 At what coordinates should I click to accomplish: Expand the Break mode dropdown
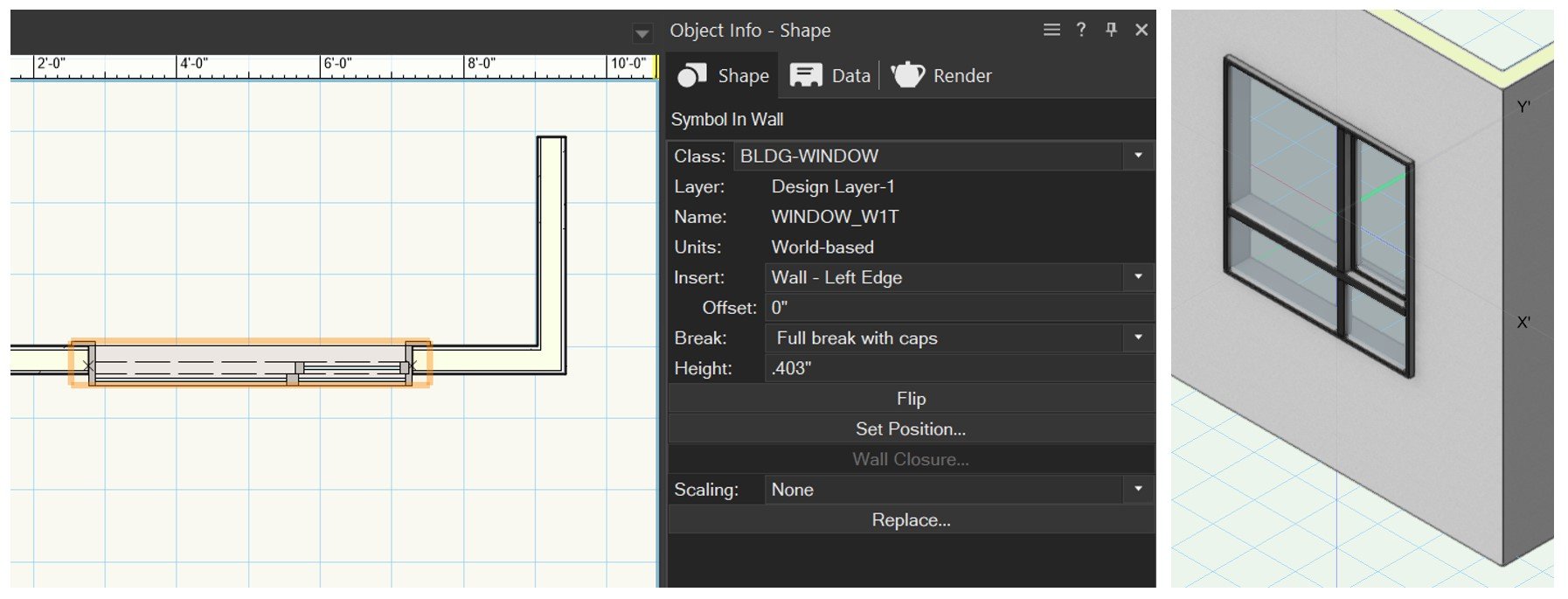[1137, 338]
